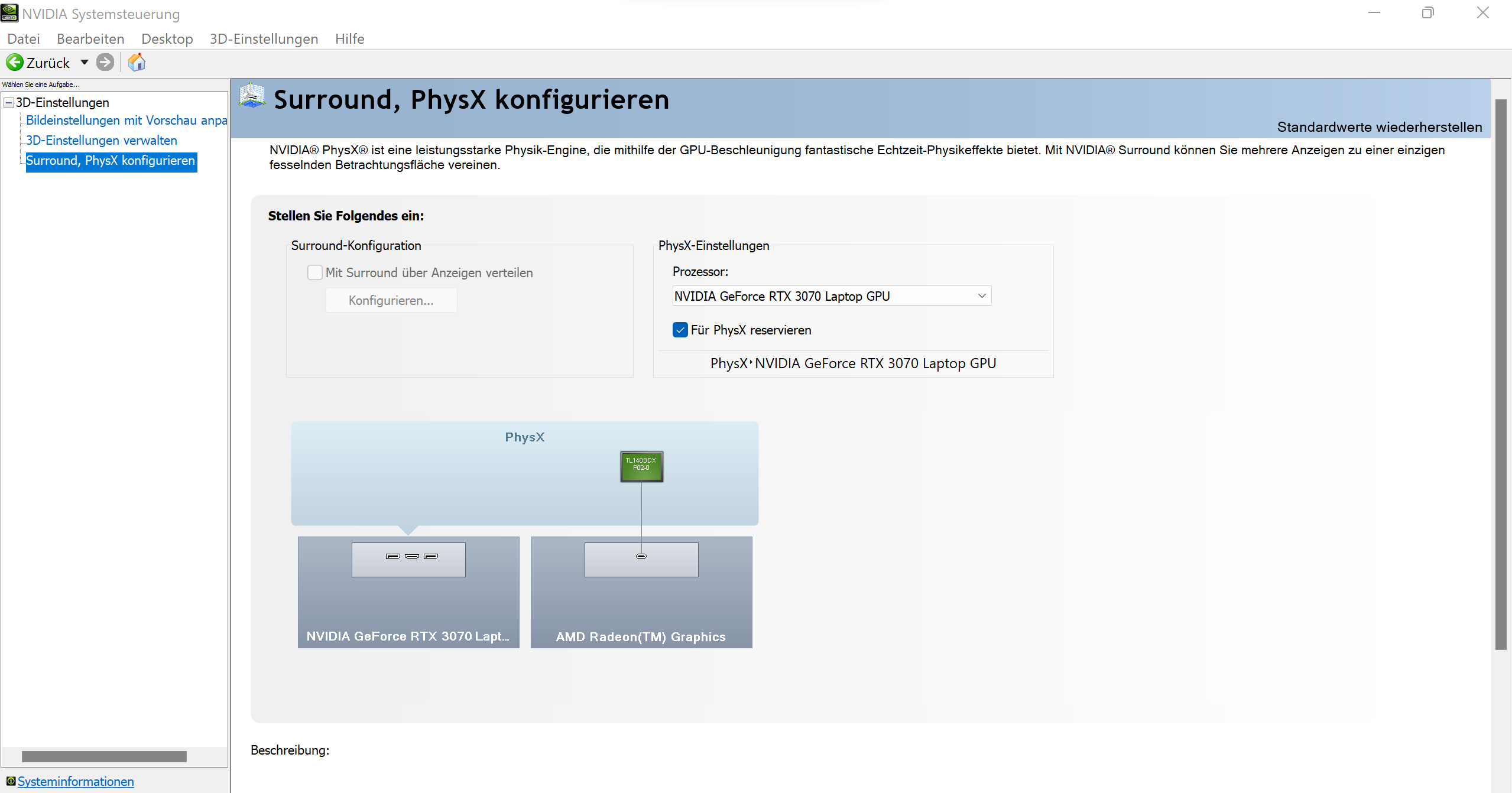Click the NVIDIA app icon in title bar
The width and height of the screenshot is (1512, 793).
[9, 13]
